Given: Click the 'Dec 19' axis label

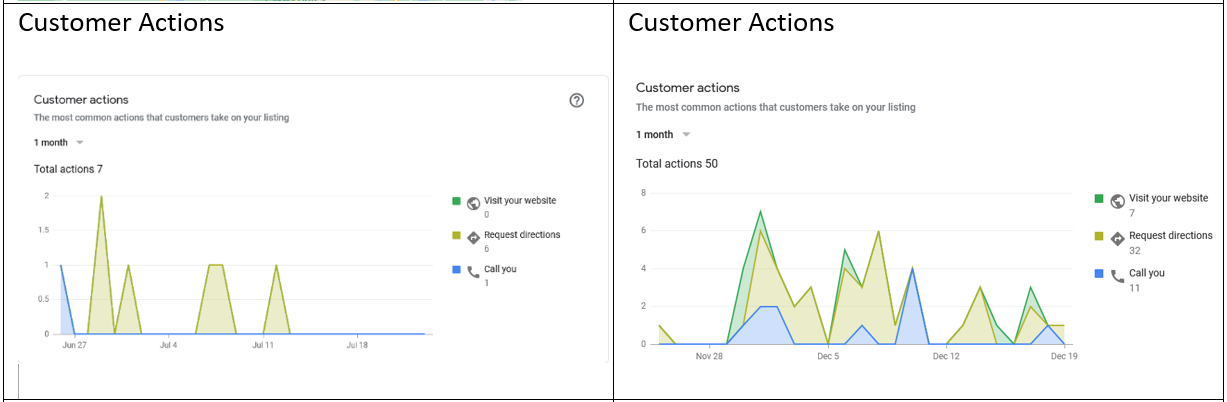Looking at the screenshot, I should tap(1064, 356).
